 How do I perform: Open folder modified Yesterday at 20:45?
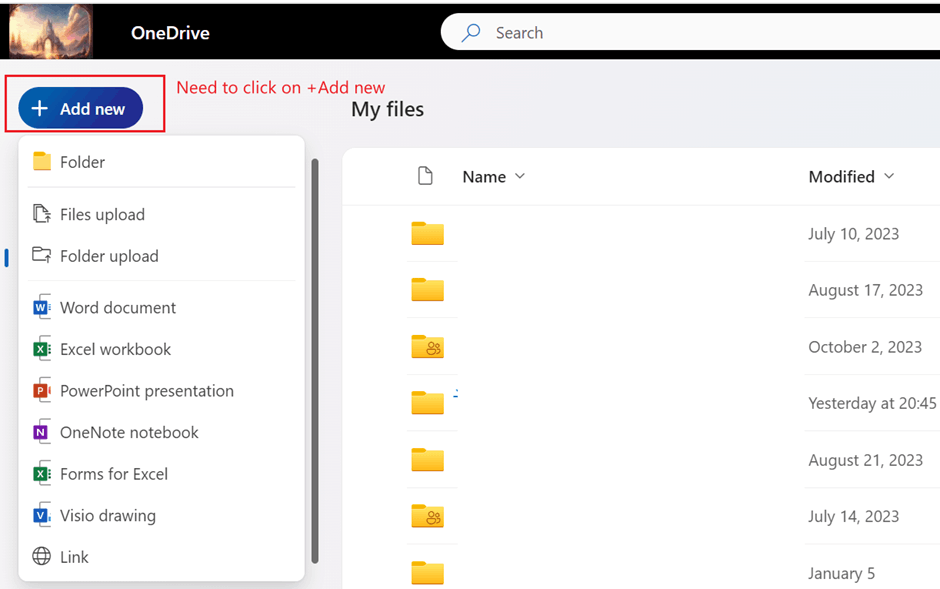coord(427,403)
